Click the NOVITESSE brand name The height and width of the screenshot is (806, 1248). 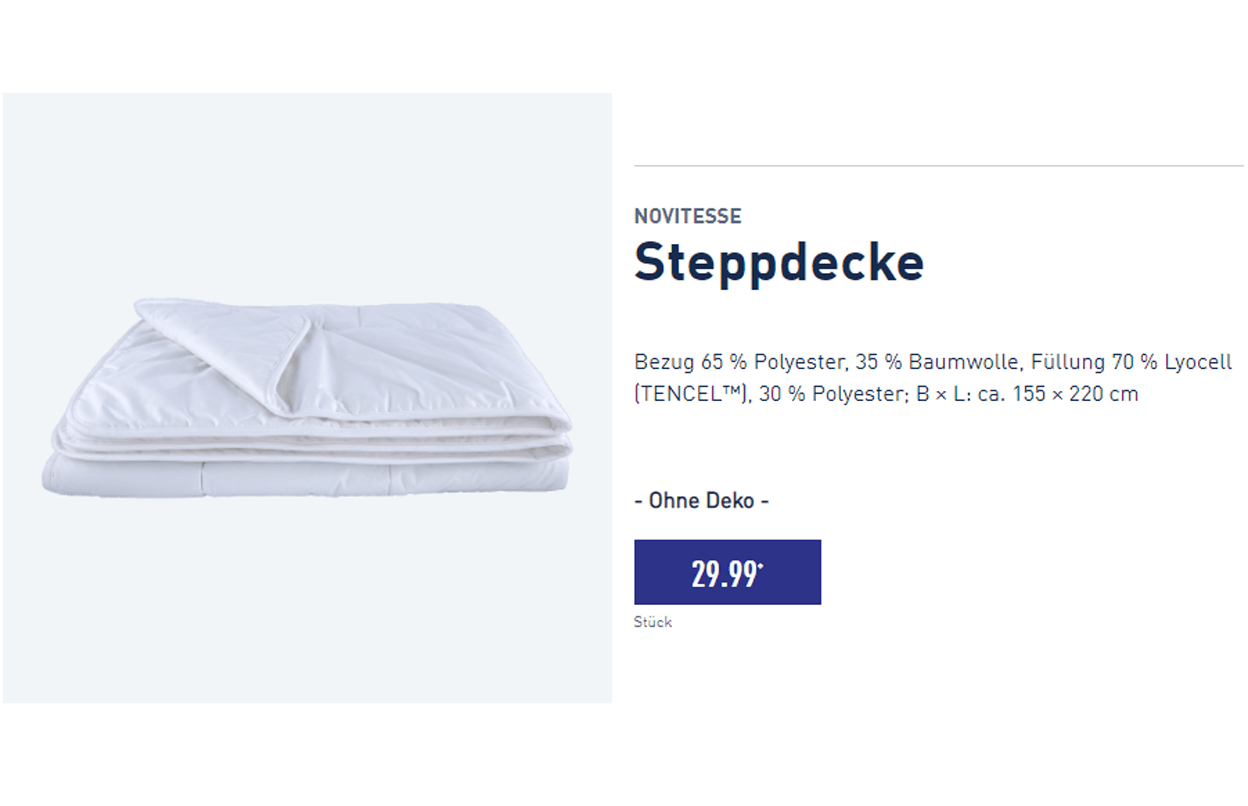(x=688, y=216)
